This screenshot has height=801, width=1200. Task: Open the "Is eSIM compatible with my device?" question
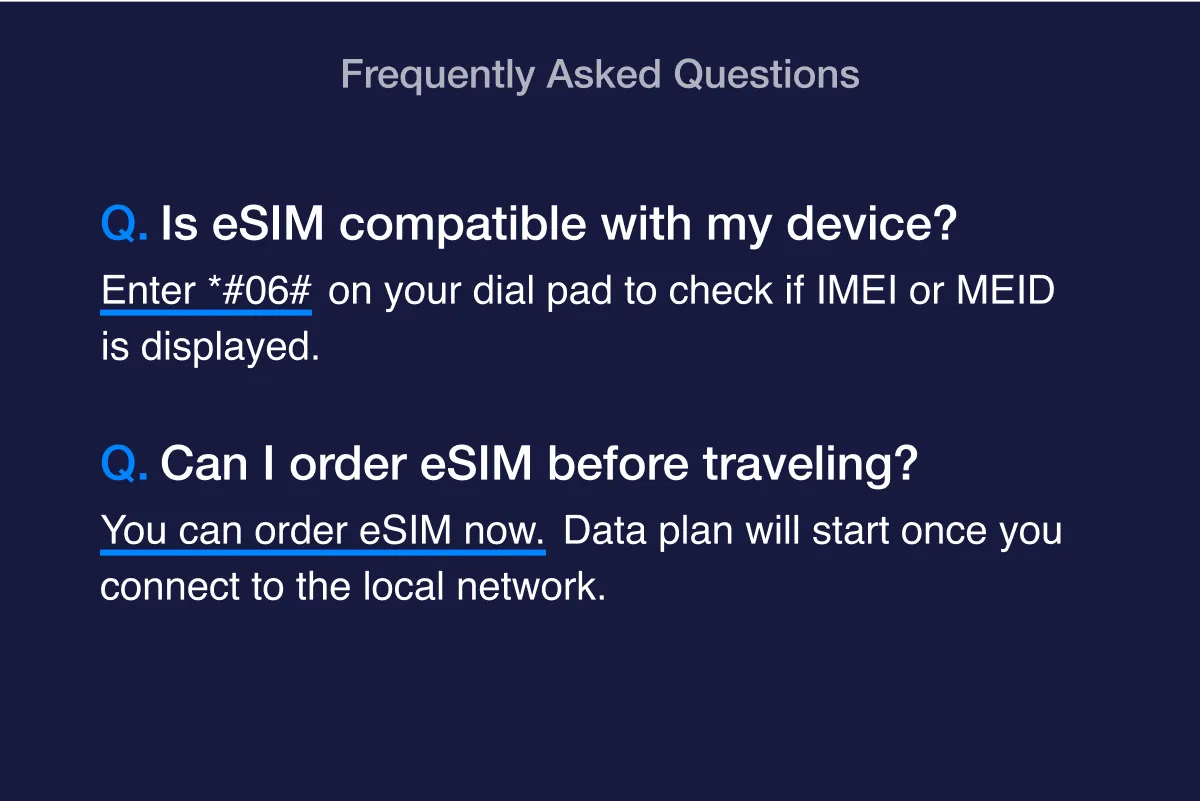(558, 226)
